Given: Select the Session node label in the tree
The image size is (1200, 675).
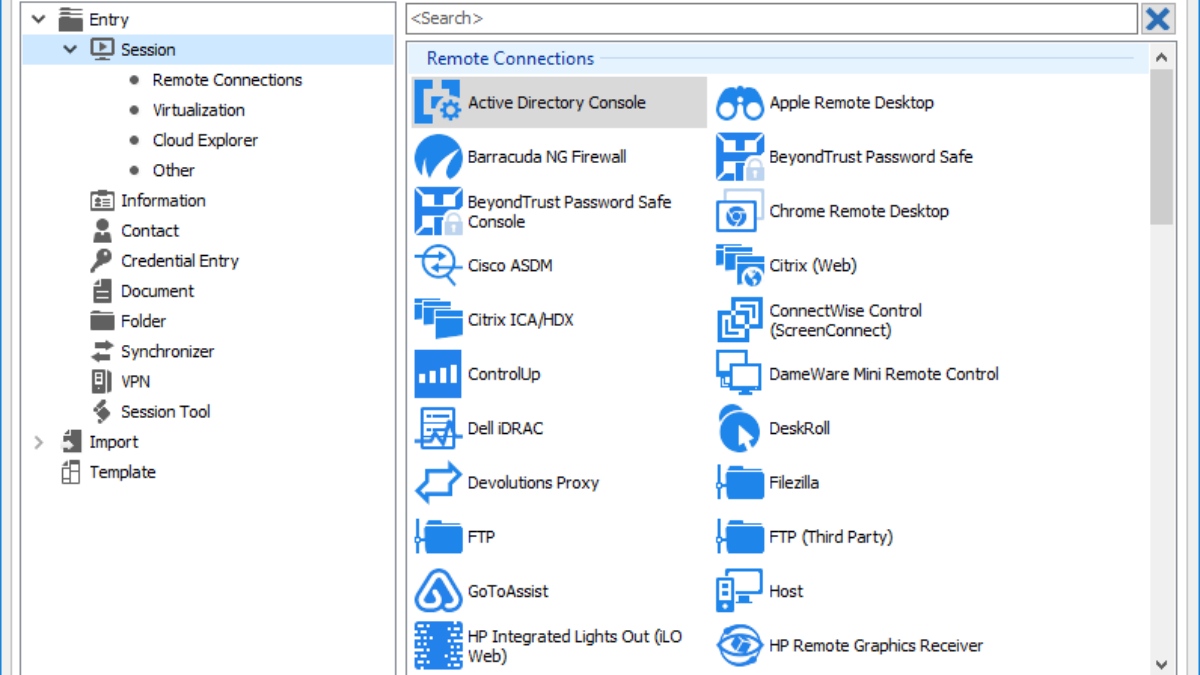Looking at the screenshot, I should coord(148,49).
